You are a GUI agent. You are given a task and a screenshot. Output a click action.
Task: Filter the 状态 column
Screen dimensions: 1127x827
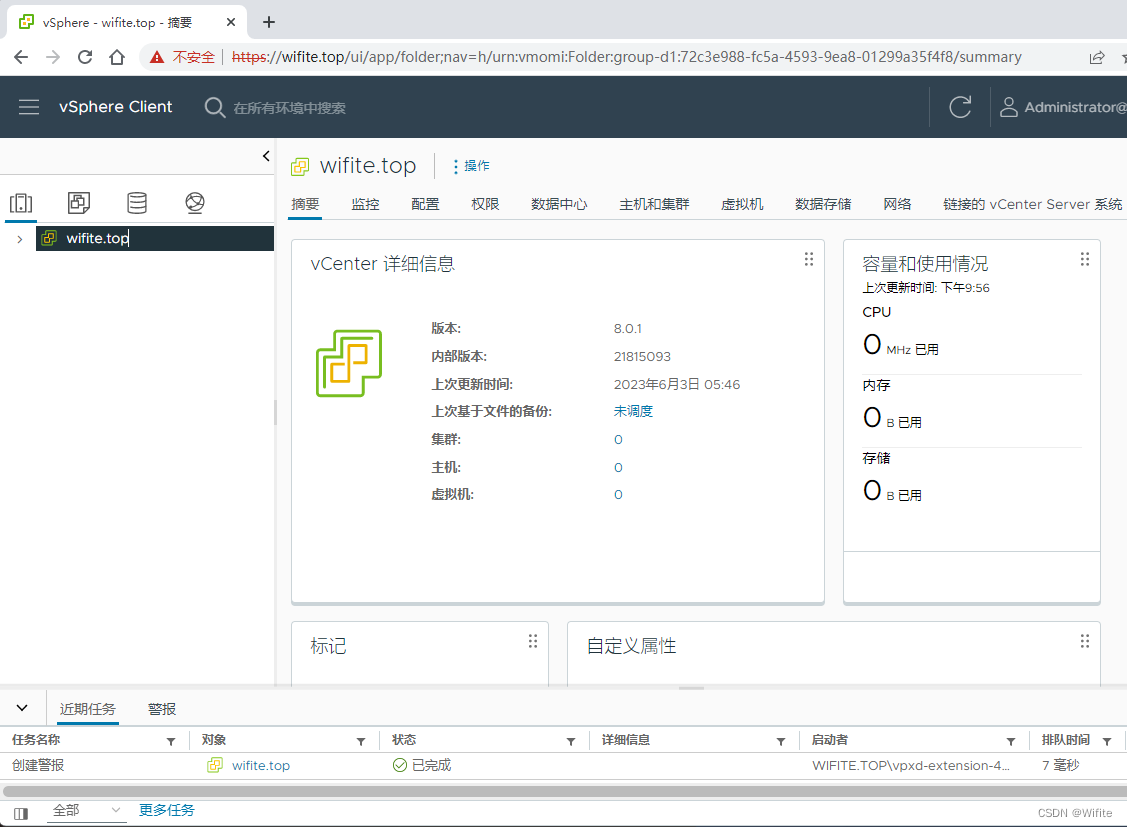coord(571,741)
